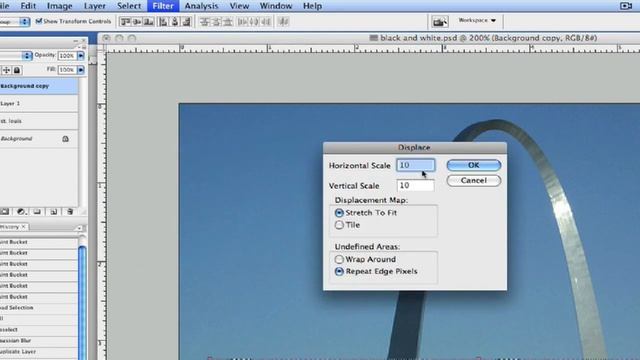
Task: Close the History tab with its x
Action: point(24,227)
